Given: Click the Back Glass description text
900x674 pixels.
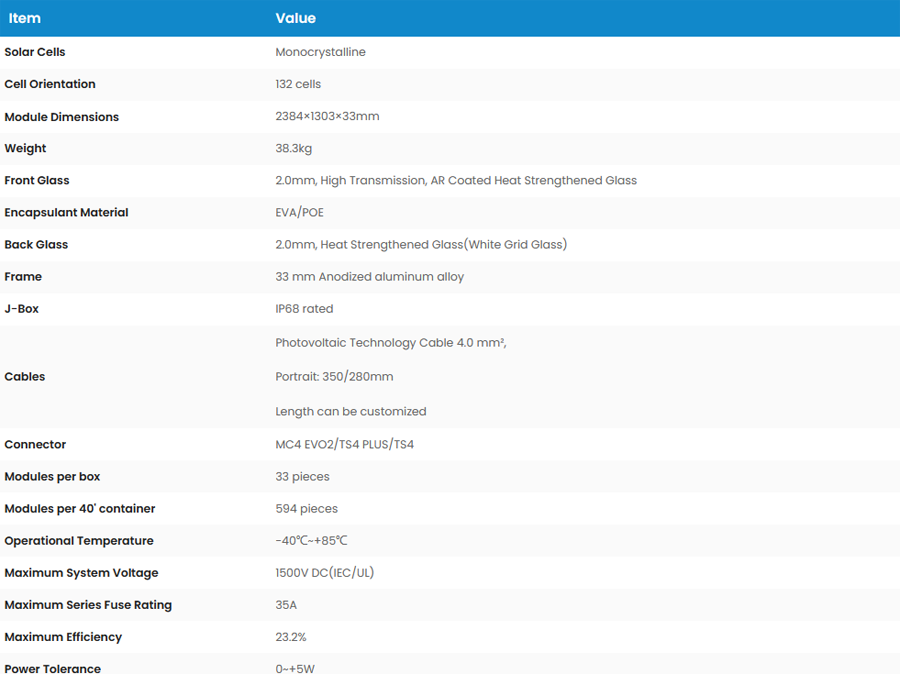Looking at the screenshot, I should click(421, 244).
